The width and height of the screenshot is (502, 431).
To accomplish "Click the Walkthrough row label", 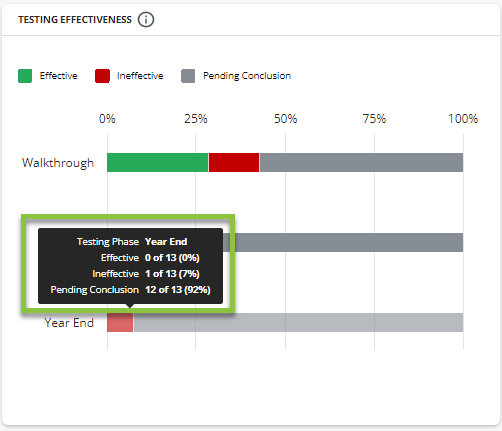I will tap(58, 163).
